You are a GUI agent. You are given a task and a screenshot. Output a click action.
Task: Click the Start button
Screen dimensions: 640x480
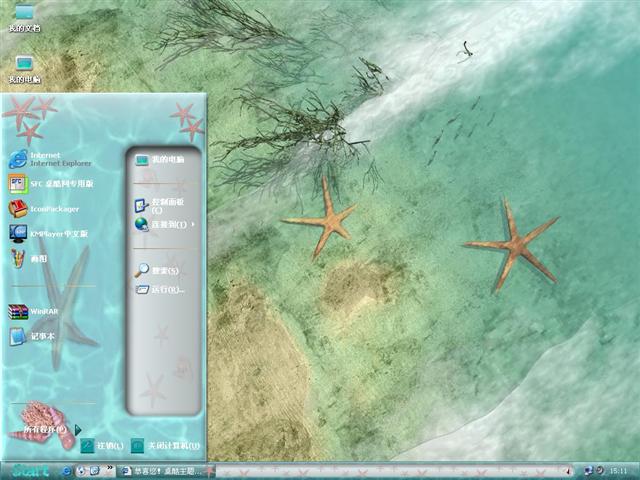[29, 471]
